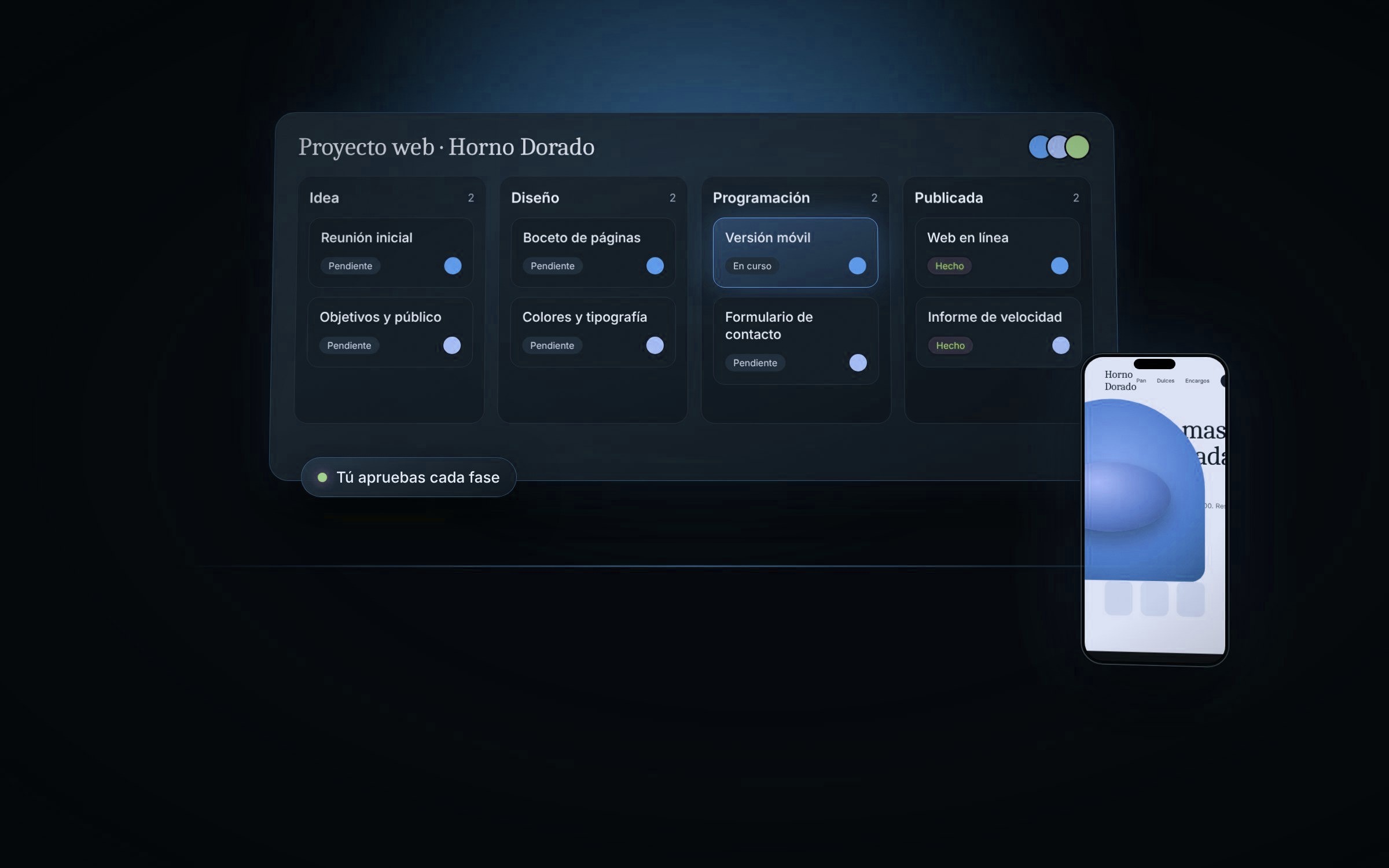Open the highlighted Versión móvil card
Image resolution: width=1389 pixels, height=868 pixels.
tap(795, 252)
